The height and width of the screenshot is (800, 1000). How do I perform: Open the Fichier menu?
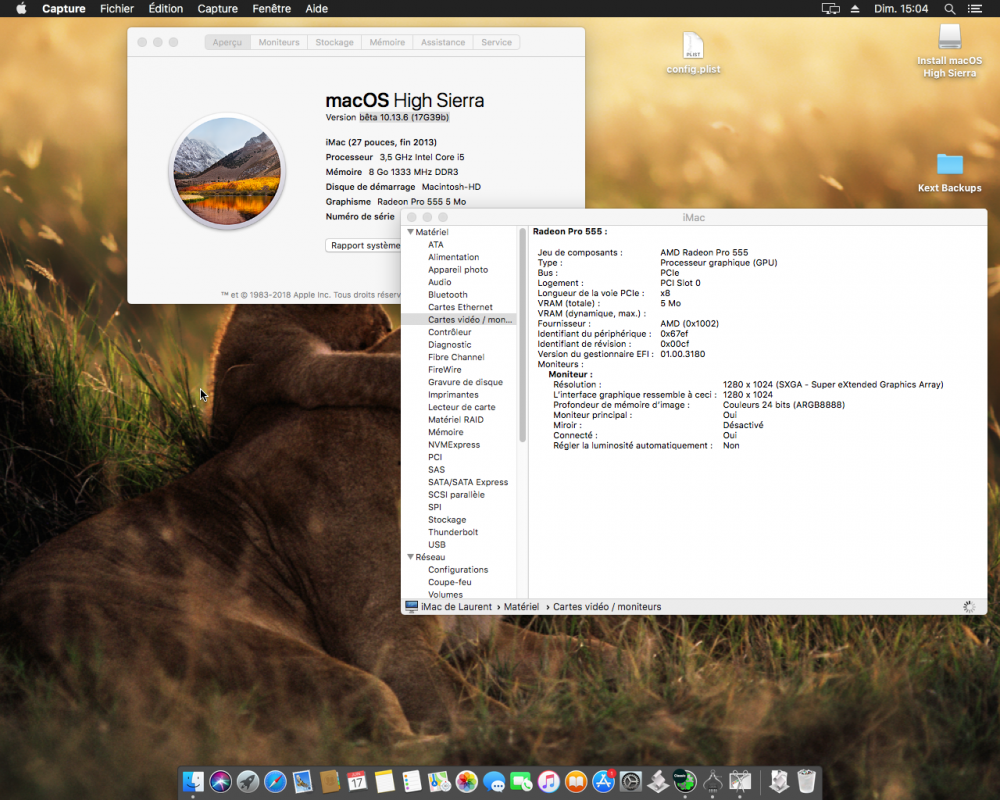[117, 9]
